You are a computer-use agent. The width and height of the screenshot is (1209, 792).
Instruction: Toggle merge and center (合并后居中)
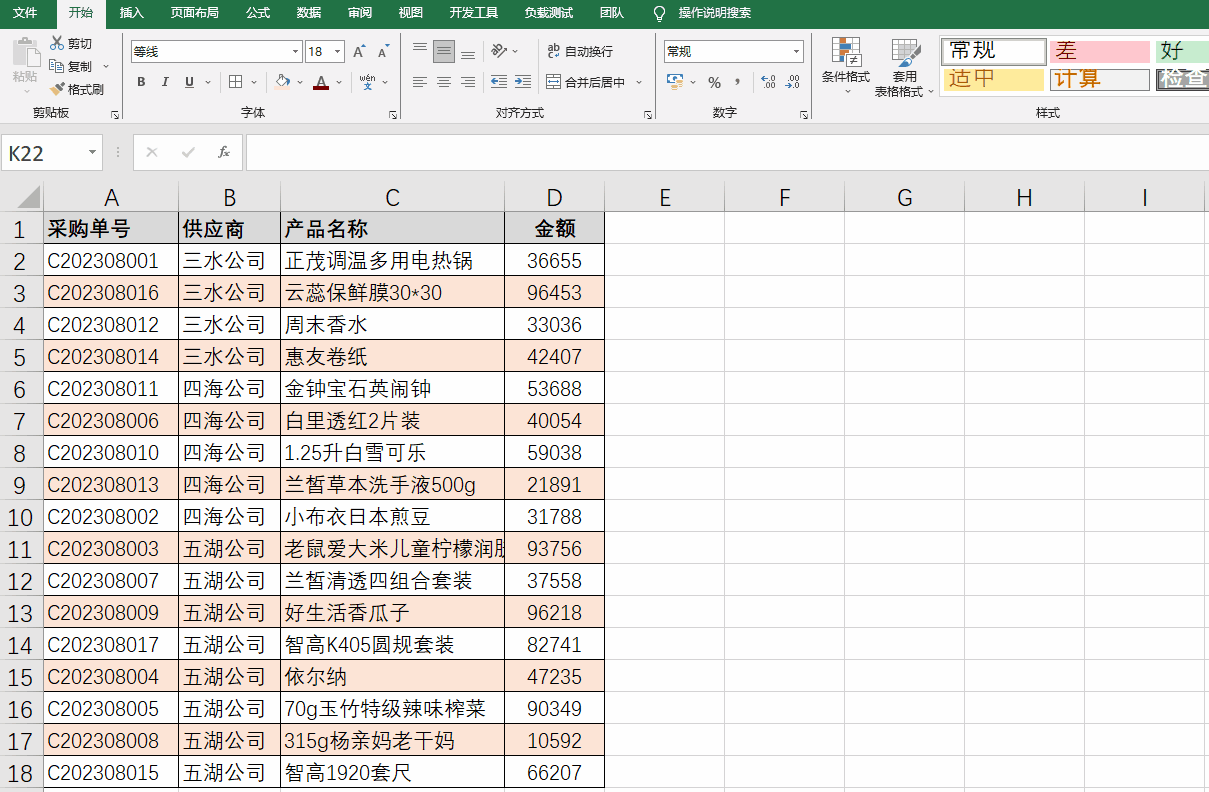(x=585, y=82)
